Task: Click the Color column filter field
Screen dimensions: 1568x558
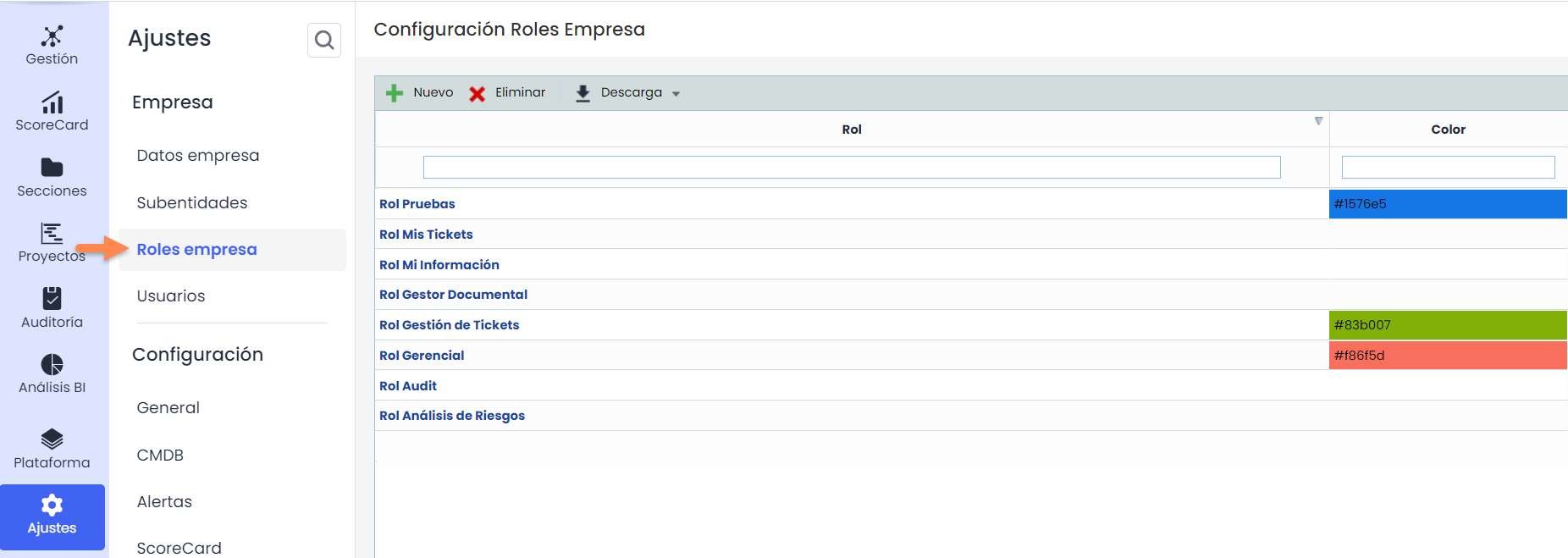Action: (1448, 168)
